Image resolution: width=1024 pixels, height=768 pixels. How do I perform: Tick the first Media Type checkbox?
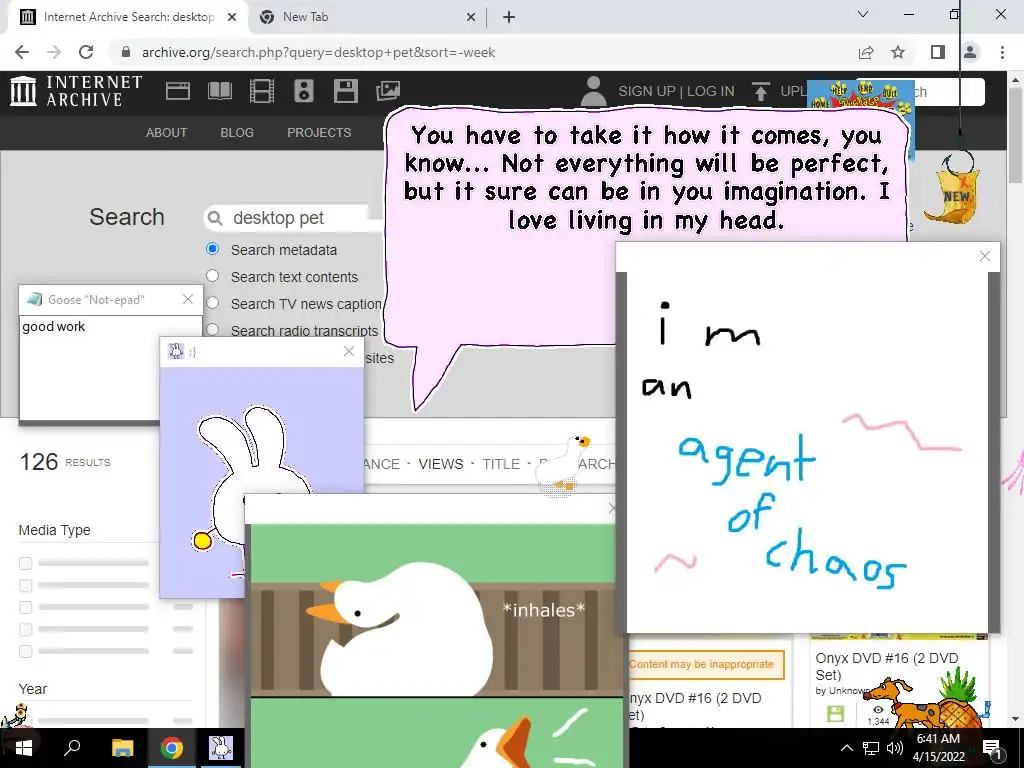click(25, 563)
